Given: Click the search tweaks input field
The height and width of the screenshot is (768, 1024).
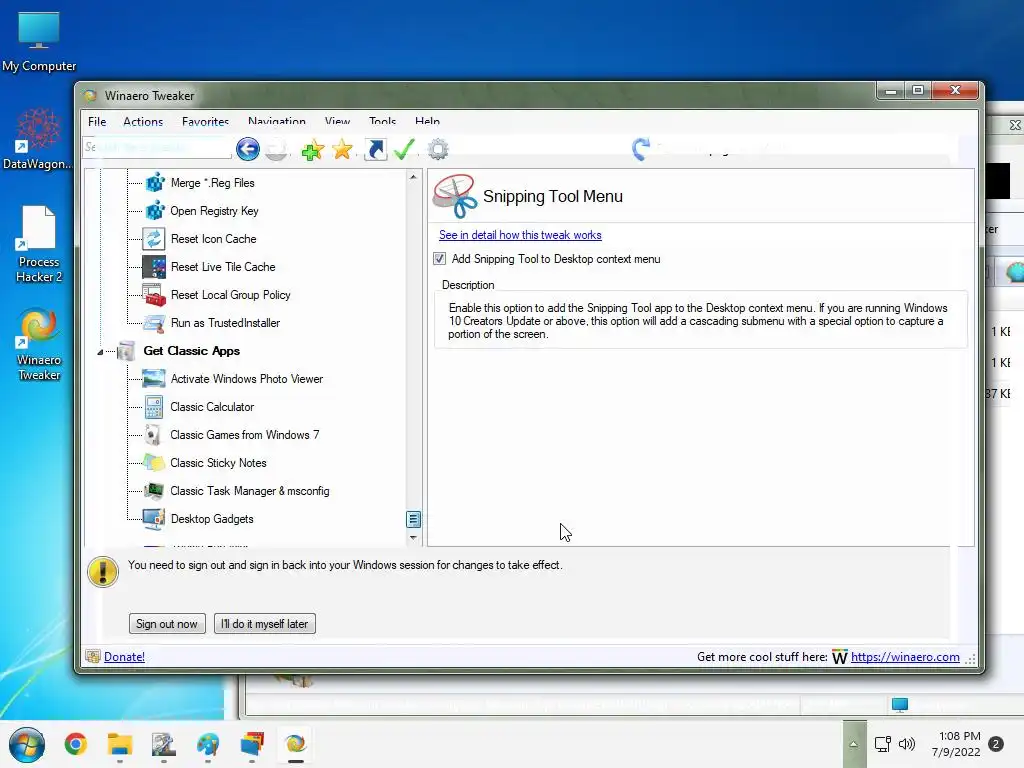Looking at the screenshot, I should [157, 148].
